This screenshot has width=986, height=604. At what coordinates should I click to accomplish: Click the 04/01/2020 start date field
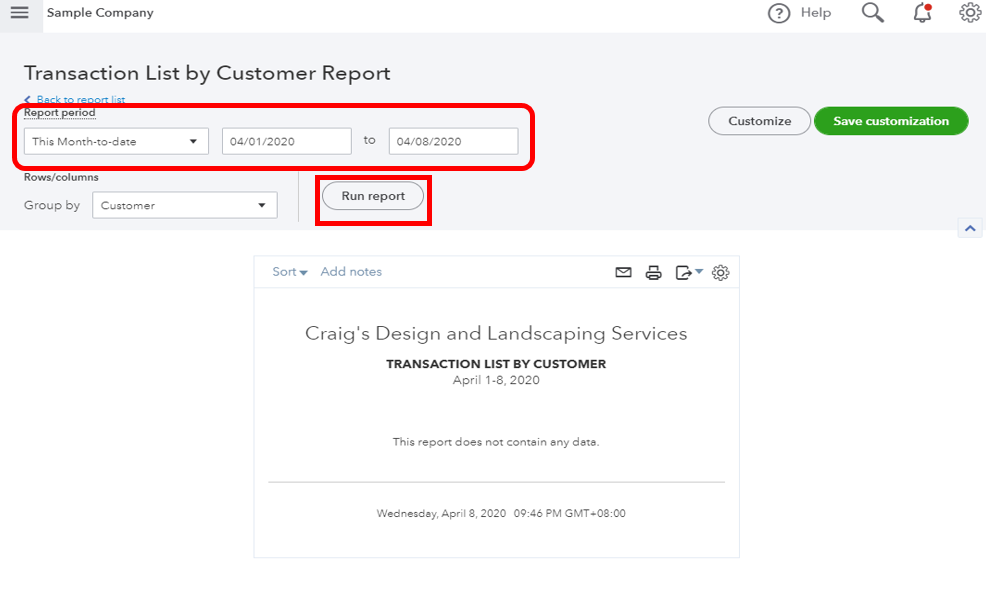coord(286,141)
